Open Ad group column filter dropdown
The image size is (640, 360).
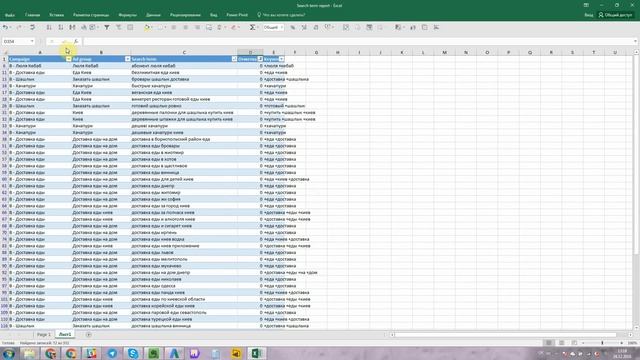[127, 59]
